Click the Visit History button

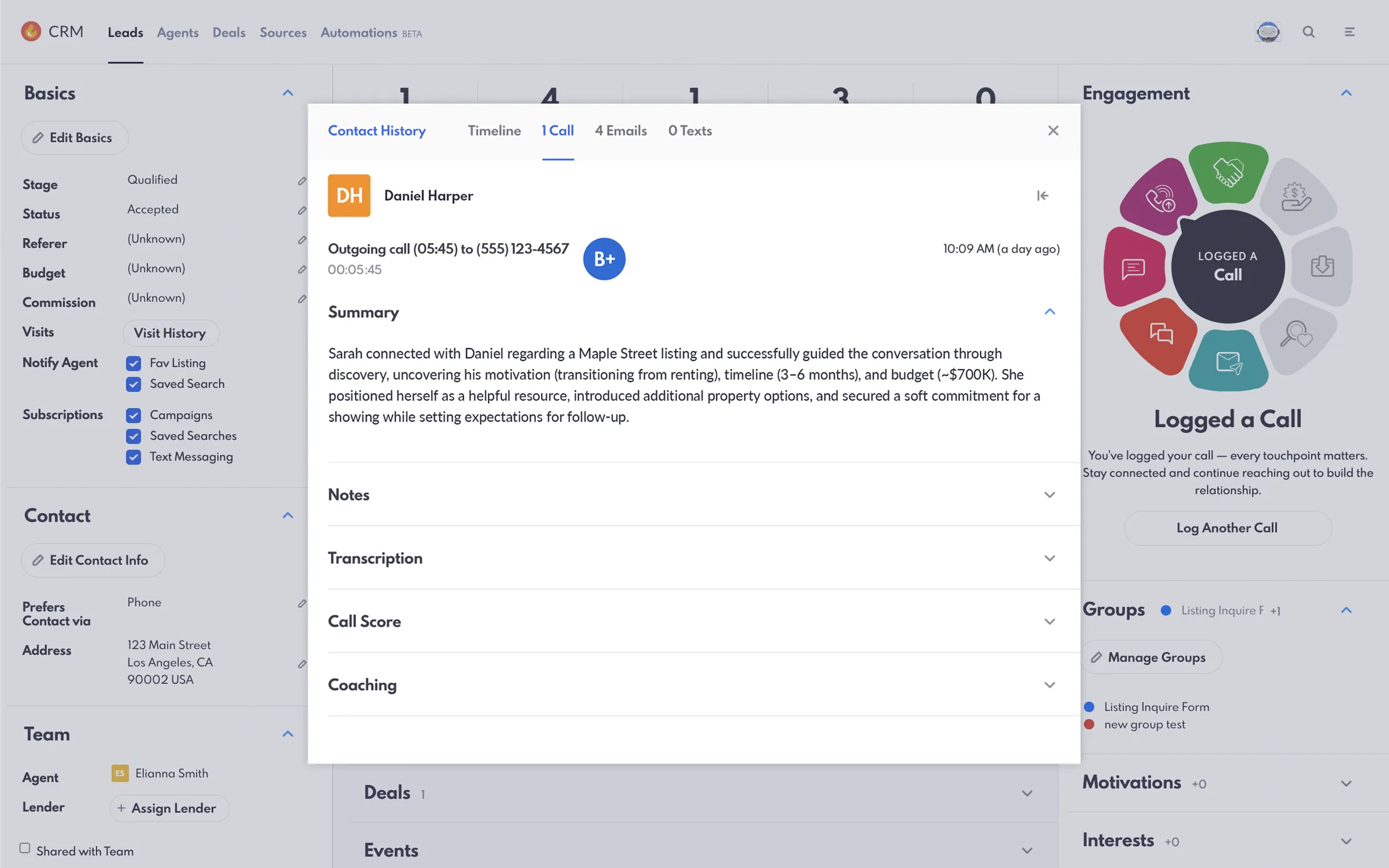(x=170, y=333)
